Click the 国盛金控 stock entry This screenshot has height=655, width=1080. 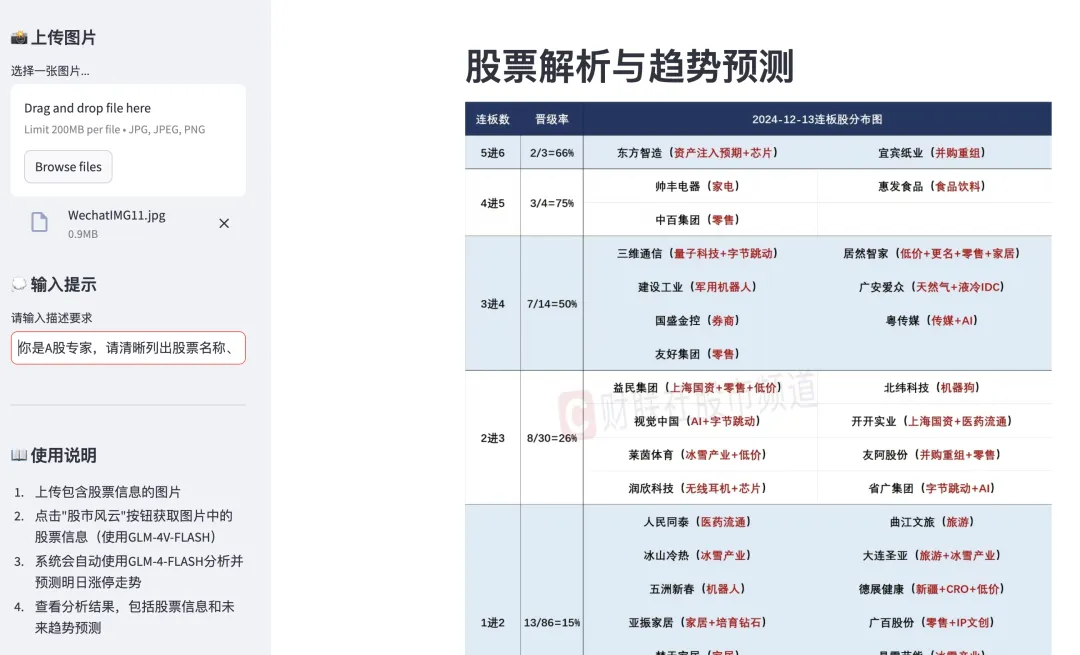(x=698, y=320)
